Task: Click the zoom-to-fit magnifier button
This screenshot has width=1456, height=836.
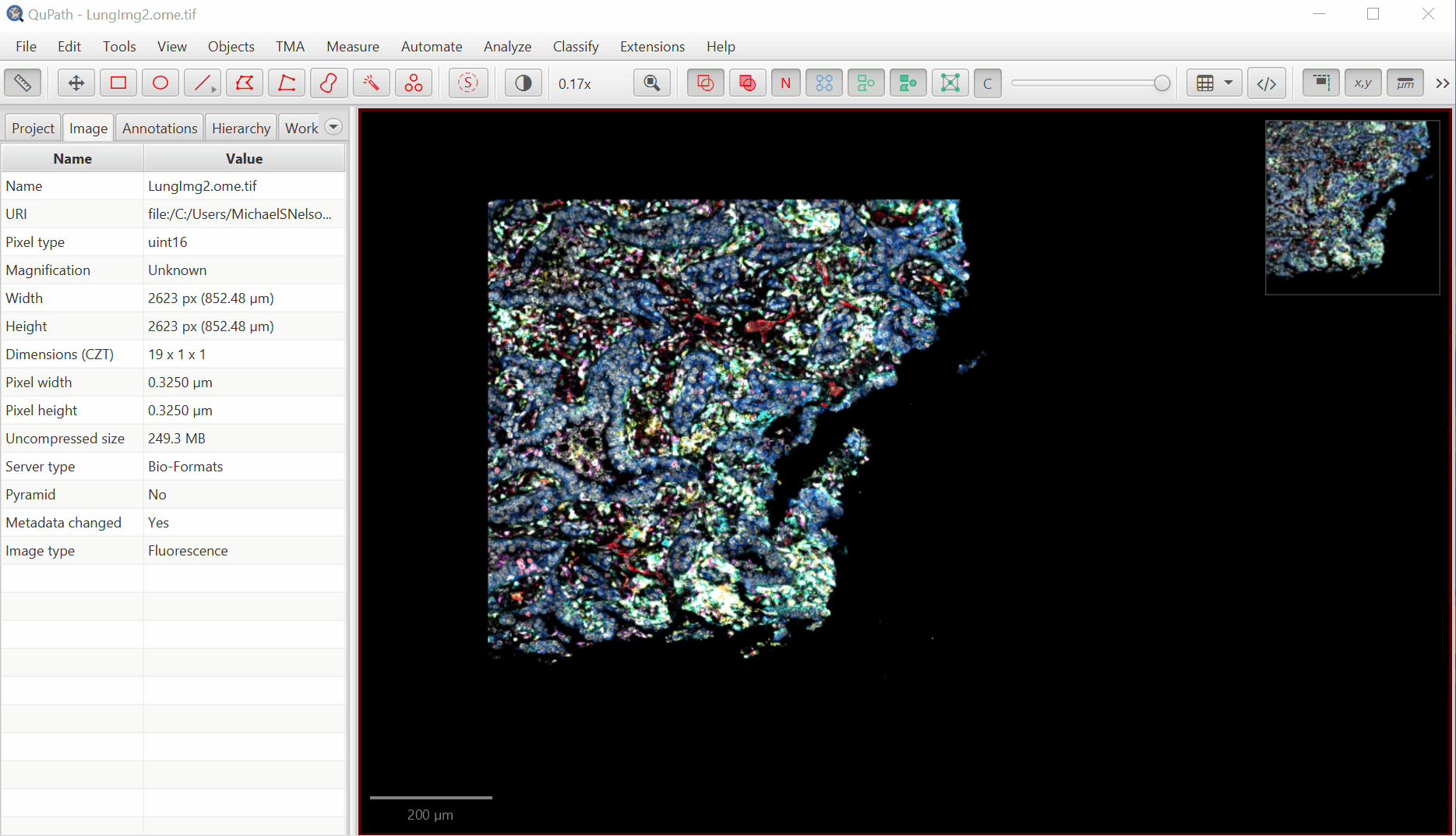Action: coord(652,83)
